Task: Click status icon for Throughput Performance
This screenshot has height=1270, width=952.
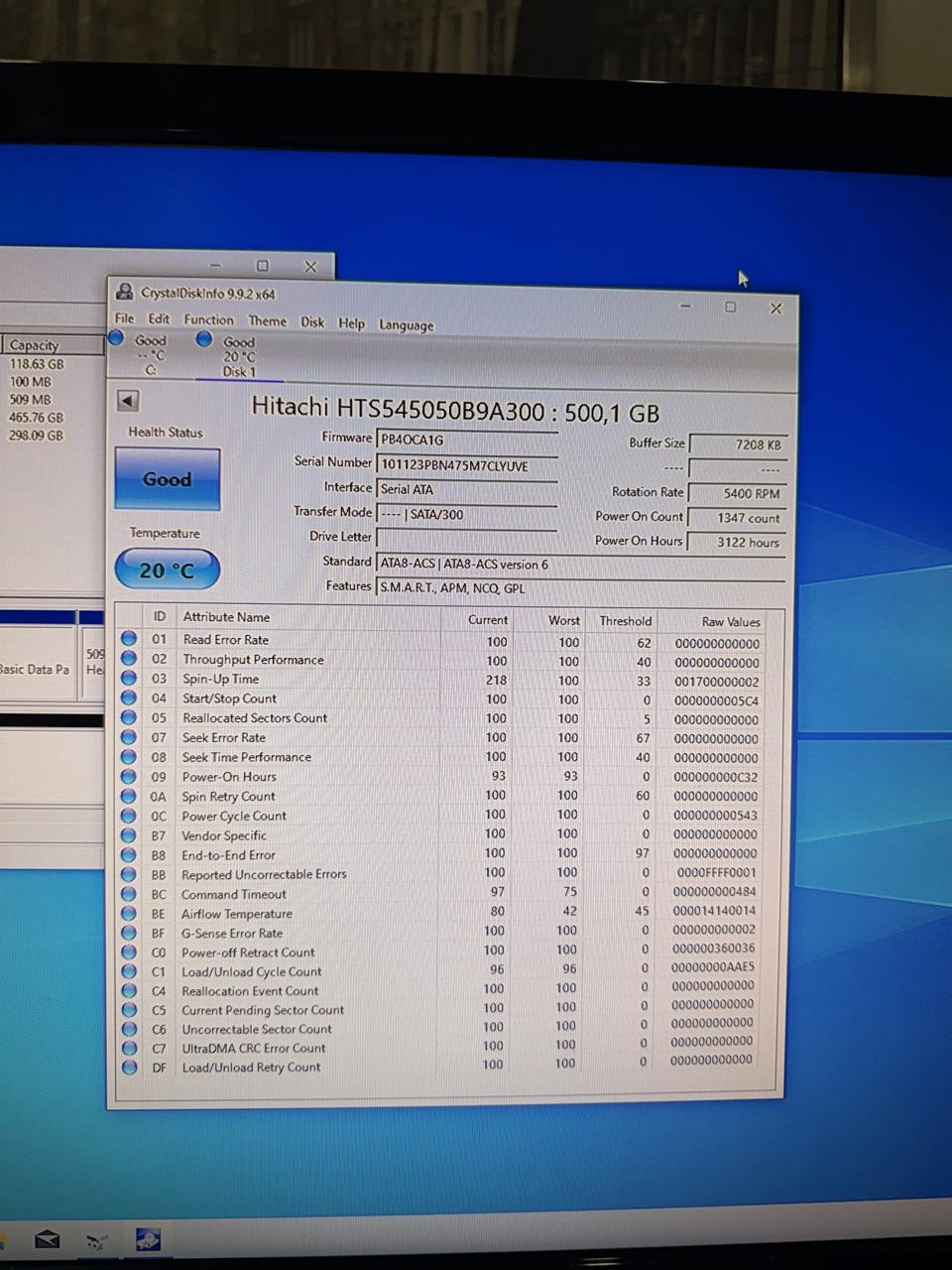Action: click(129, 659)
